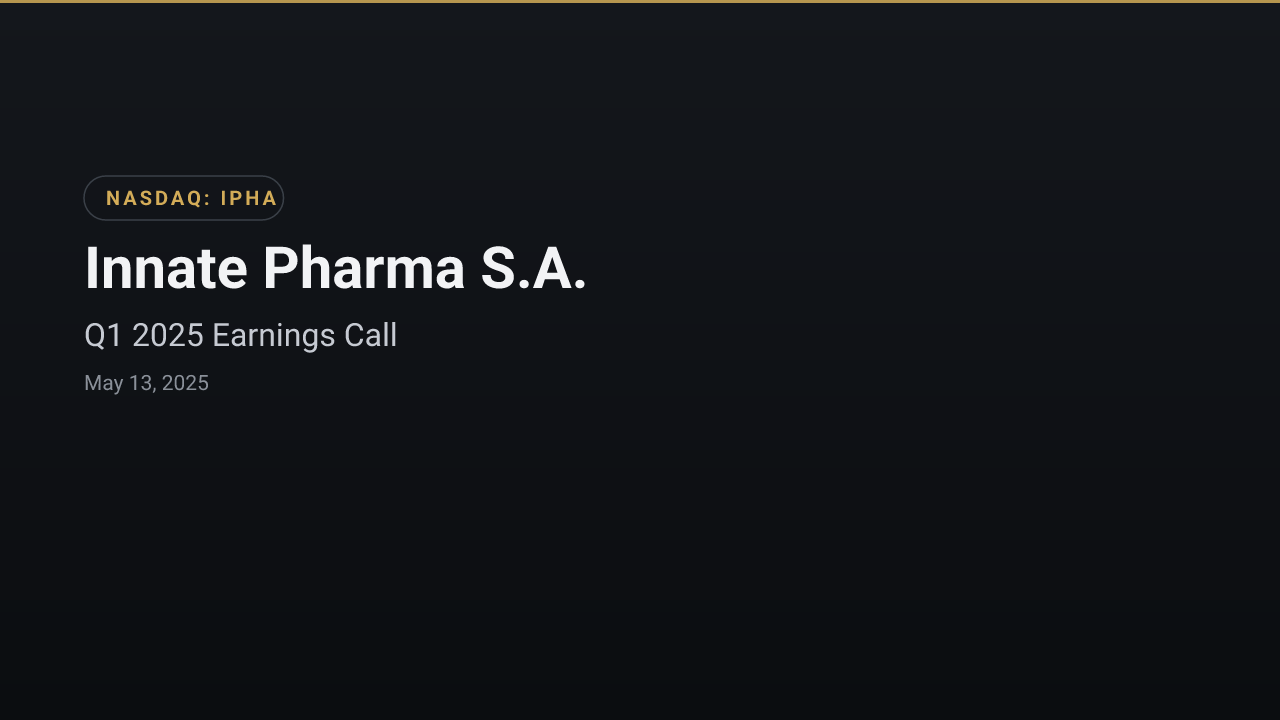Click the word Call in the subtitle
The width and height of the screenshot is (1280, 720).
371,335
